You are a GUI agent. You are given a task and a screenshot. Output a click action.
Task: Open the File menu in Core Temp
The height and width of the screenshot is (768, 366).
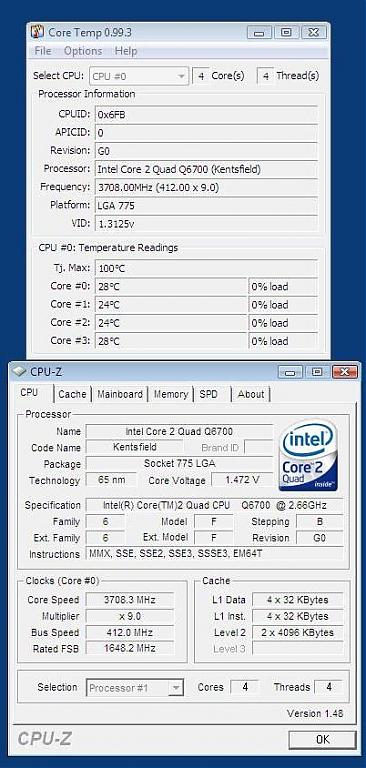(43, 51)
